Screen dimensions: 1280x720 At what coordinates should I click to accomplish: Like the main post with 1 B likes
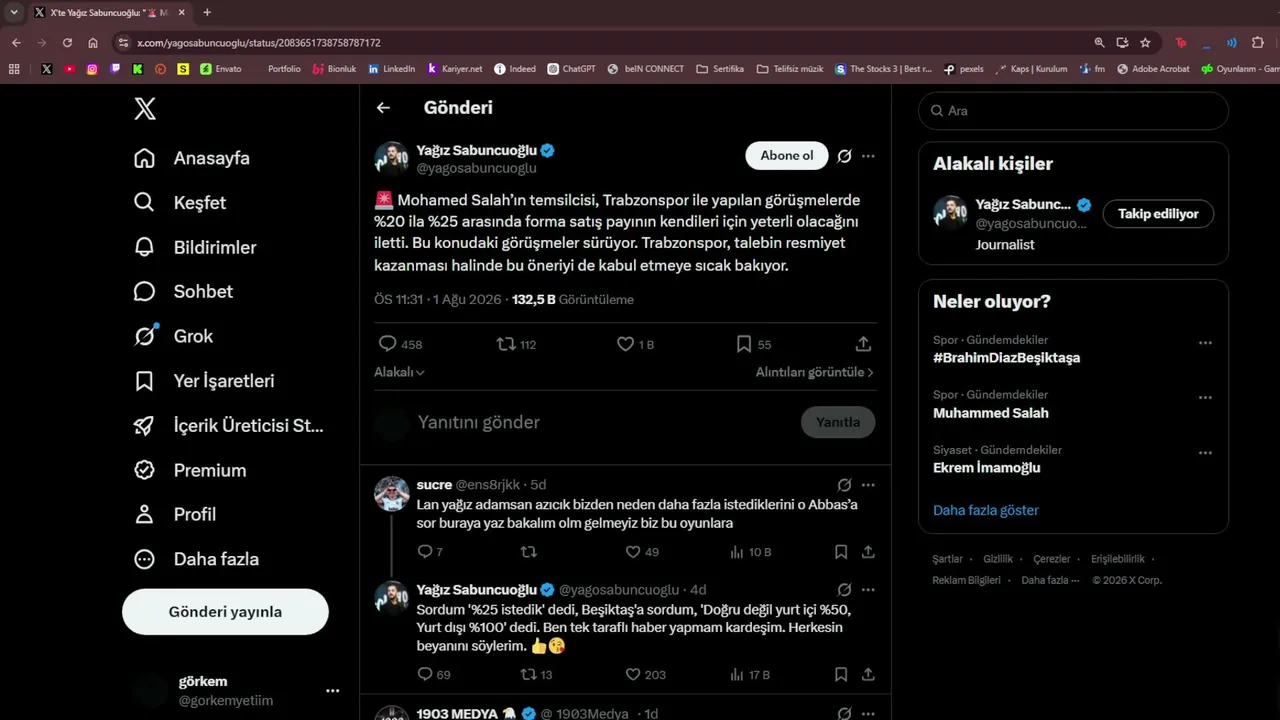(635, 344)
